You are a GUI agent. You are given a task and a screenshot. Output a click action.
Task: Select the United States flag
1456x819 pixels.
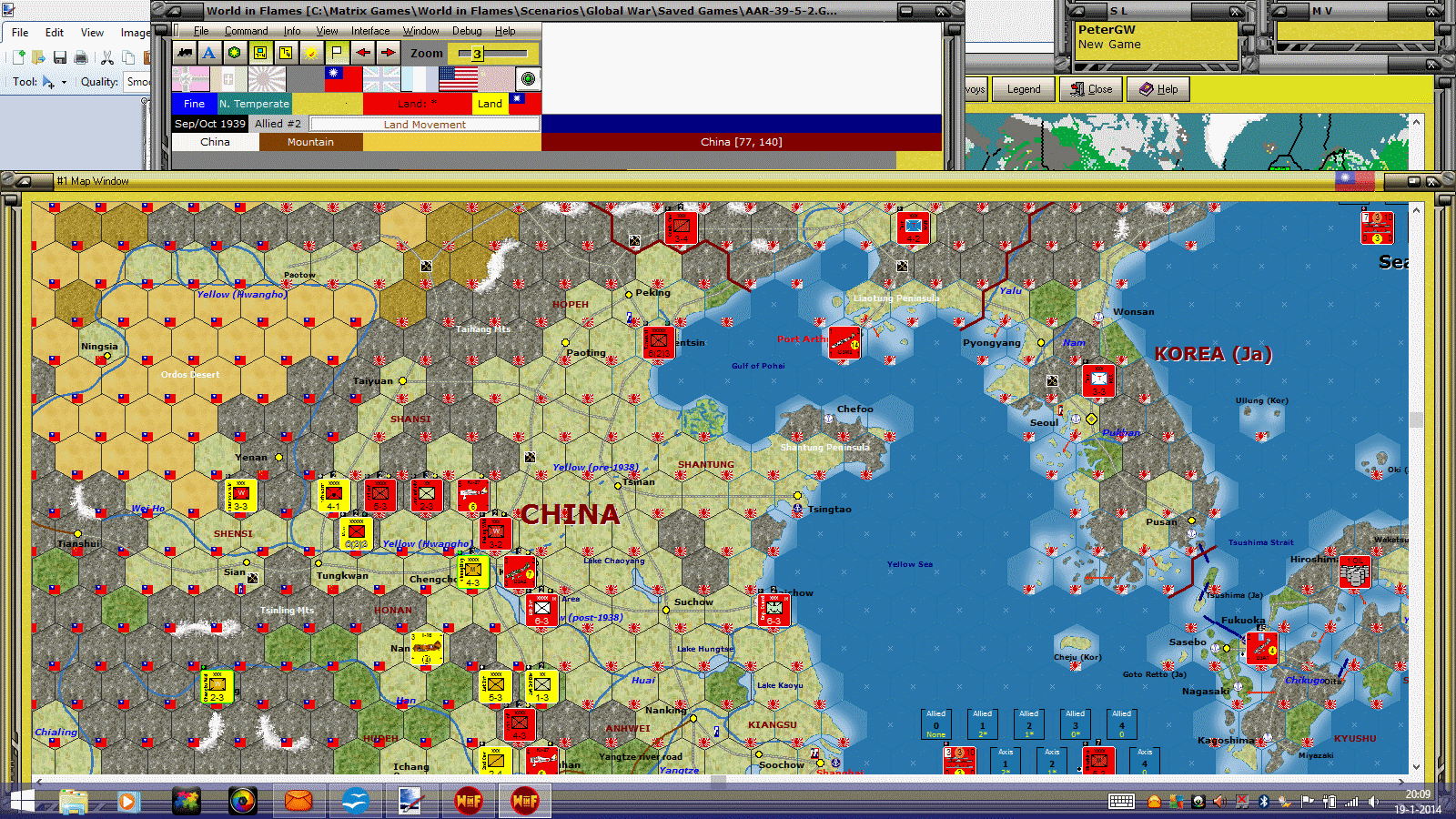tap(458, 79)
